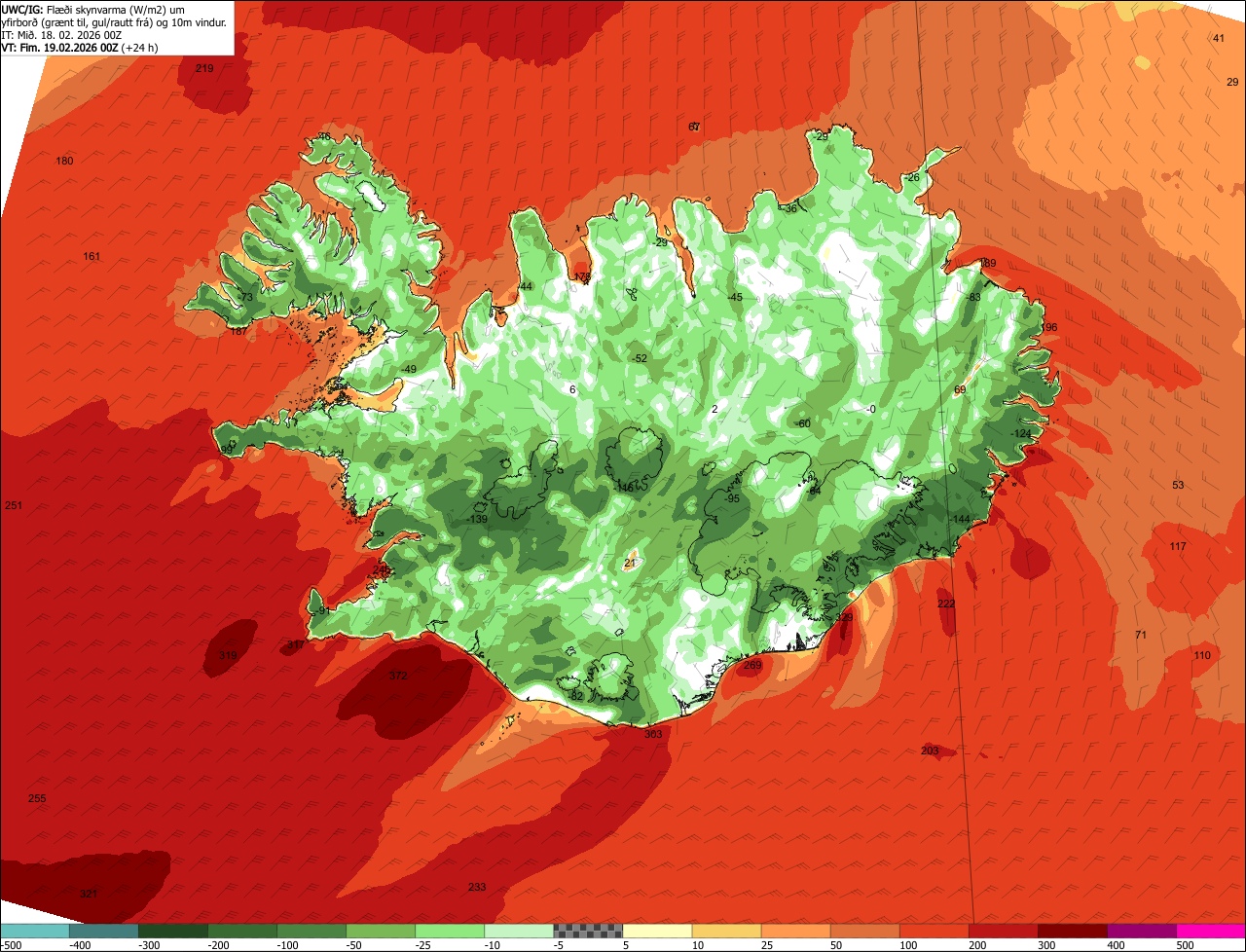Click the '187' value by the Westfjords

pyautogui.click(x=238, y=331)
